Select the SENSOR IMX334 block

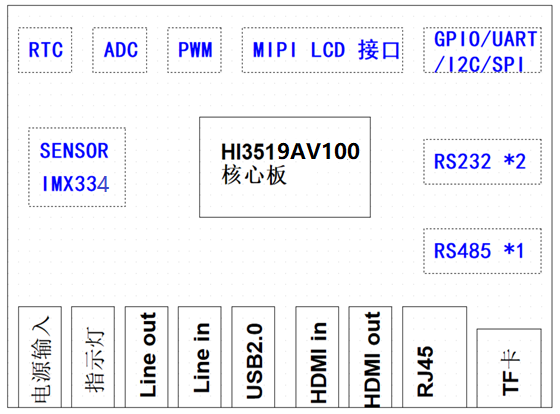point(77,167)
